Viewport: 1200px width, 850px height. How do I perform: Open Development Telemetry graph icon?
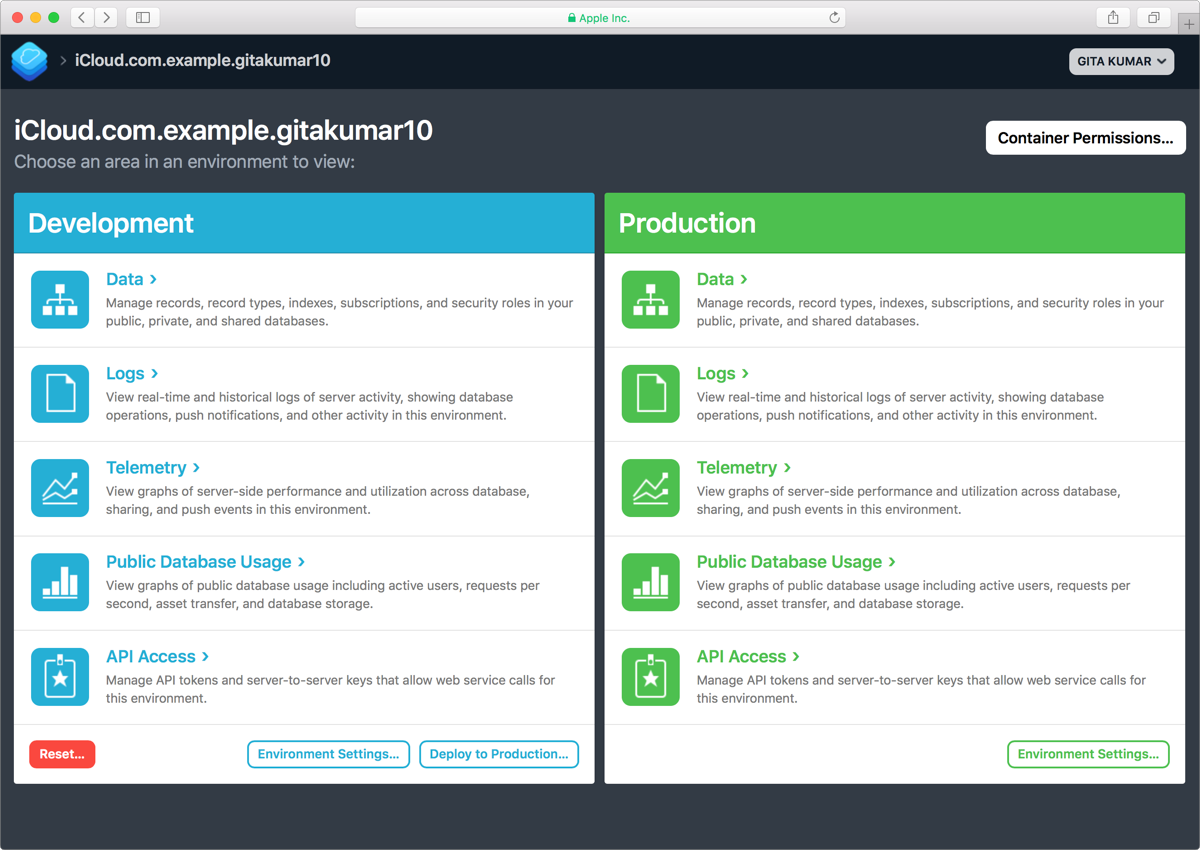tap(60, 488)
